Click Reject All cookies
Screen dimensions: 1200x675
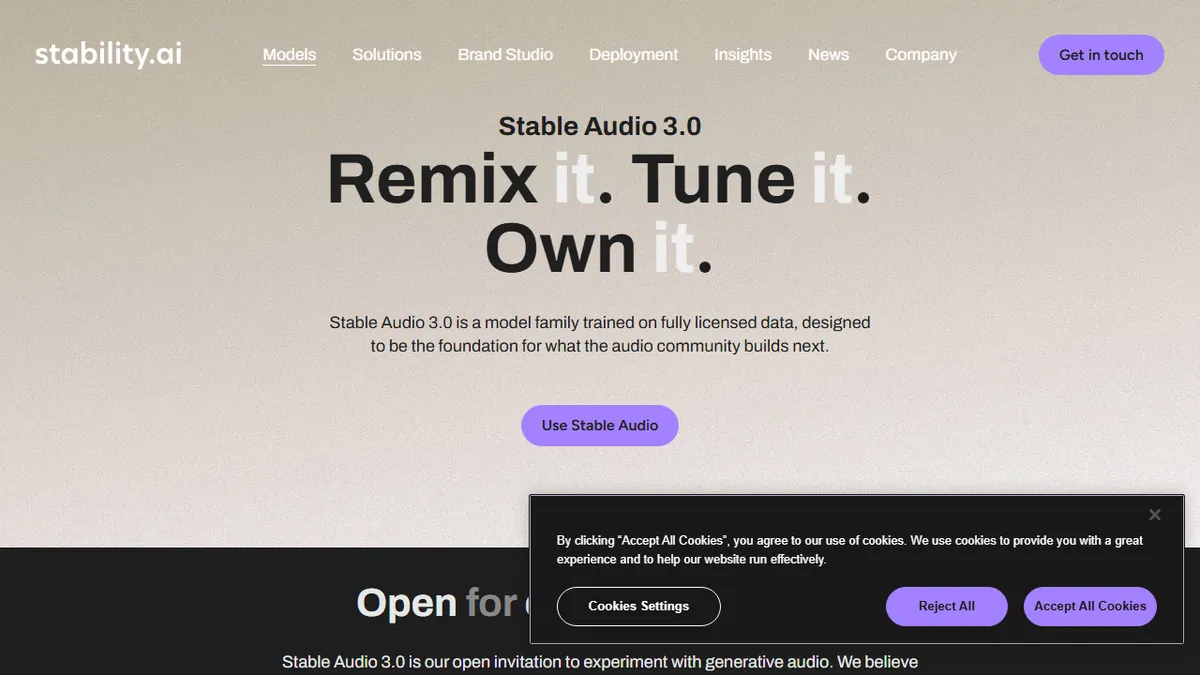(946, 606)
